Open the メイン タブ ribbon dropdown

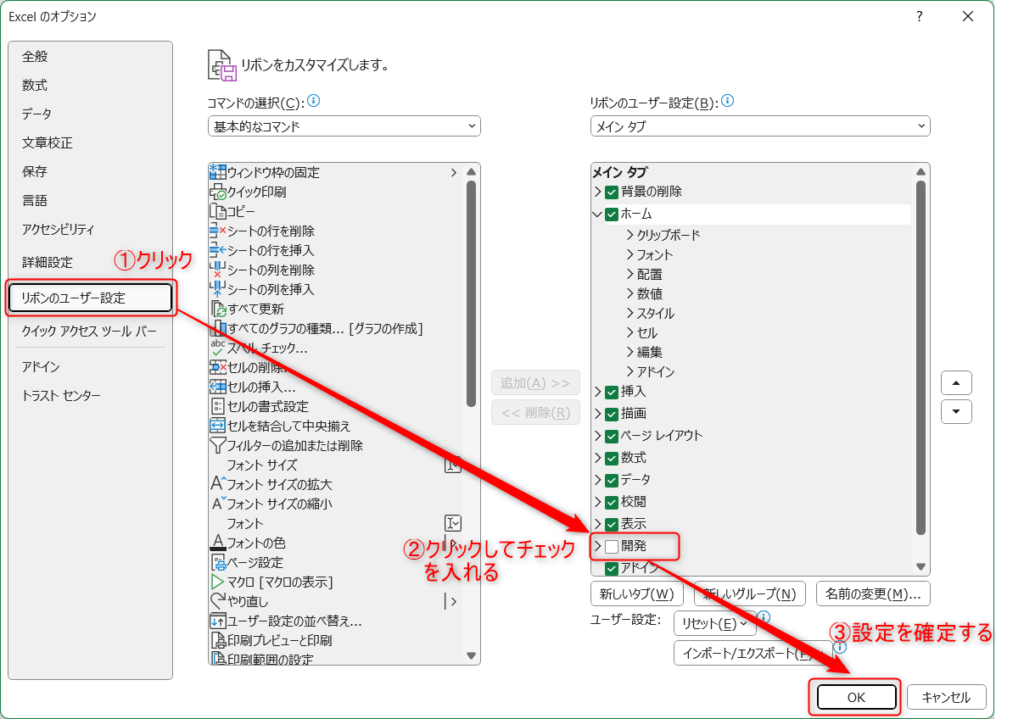(x=760, y=126)
